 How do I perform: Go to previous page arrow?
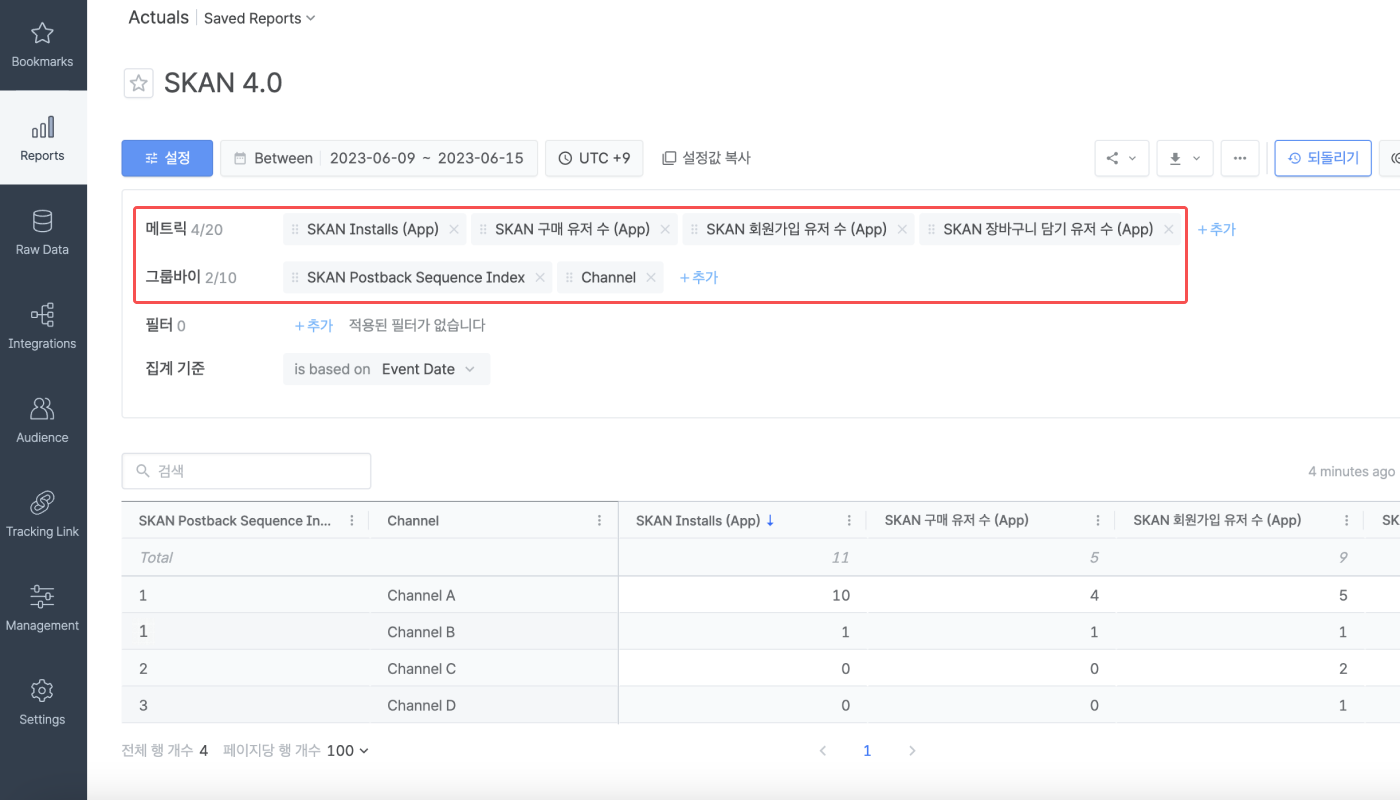point(823,750)
